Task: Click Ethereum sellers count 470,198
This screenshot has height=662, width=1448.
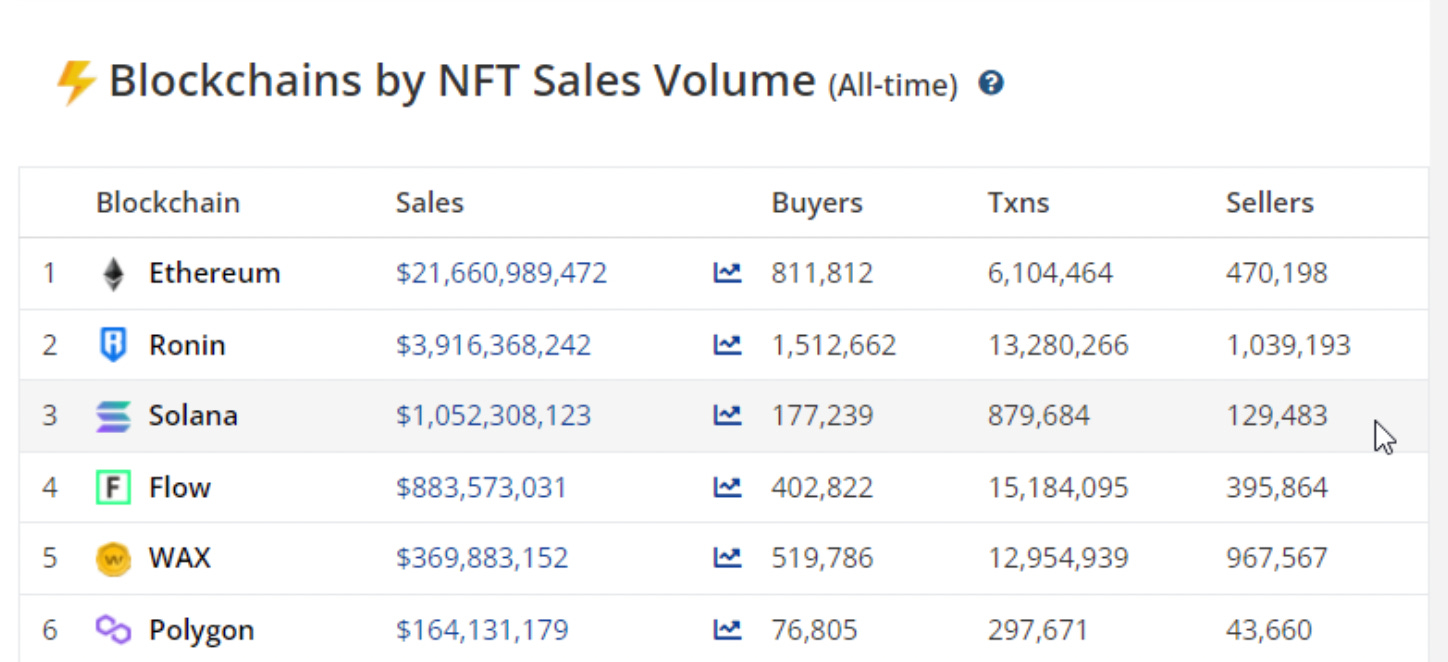Action: (1277, 273)
